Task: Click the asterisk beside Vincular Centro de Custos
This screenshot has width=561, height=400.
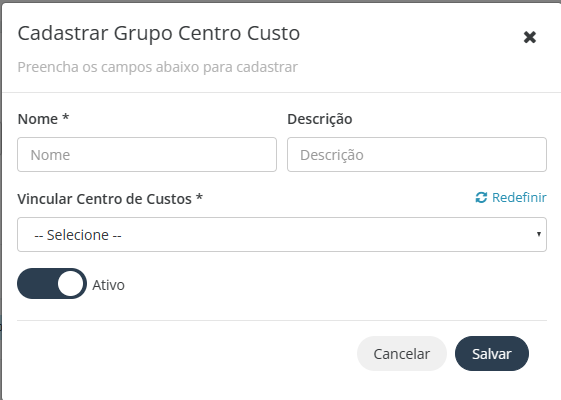Action: (199, 197)
